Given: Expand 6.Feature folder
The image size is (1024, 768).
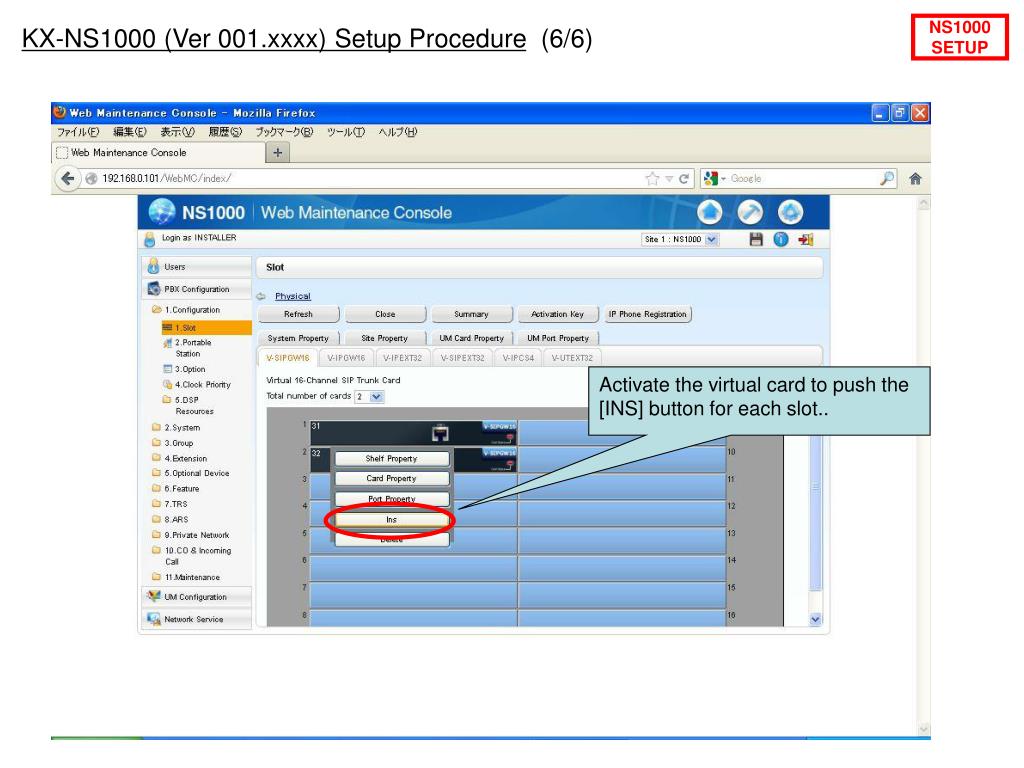Looking at the screenshot, I should (x=176, y=488).
